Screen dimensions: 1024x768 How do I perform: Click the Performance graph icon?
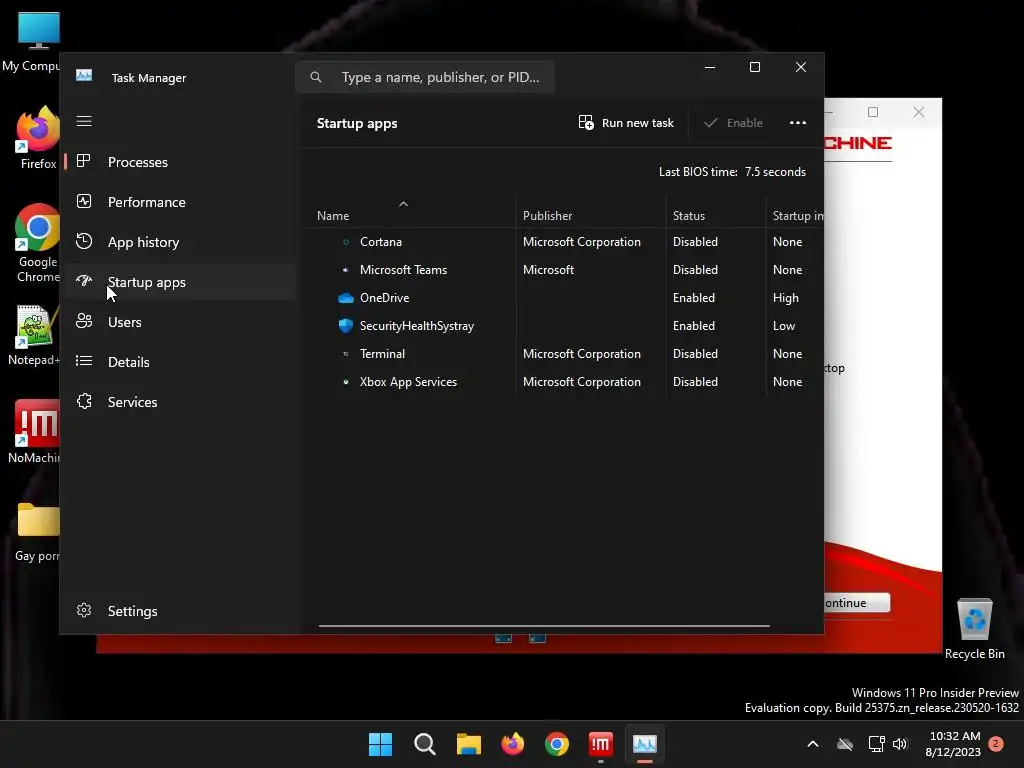(84, 201)
